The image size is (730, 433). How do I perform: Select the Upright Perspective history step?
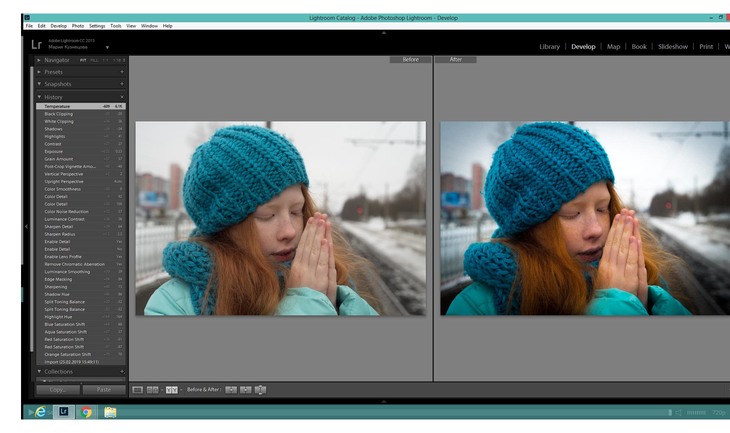point(81,182)
